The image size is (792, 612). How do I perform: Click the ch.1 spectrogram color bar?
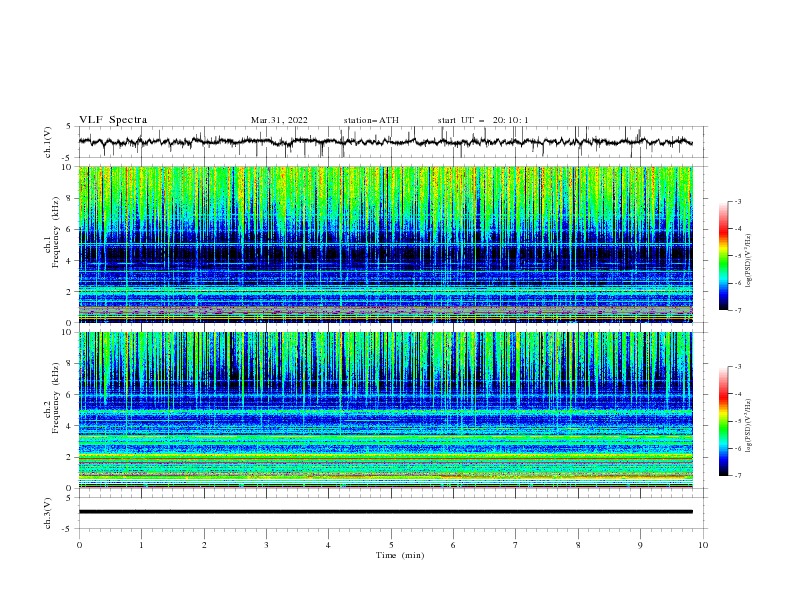[723, 256]
